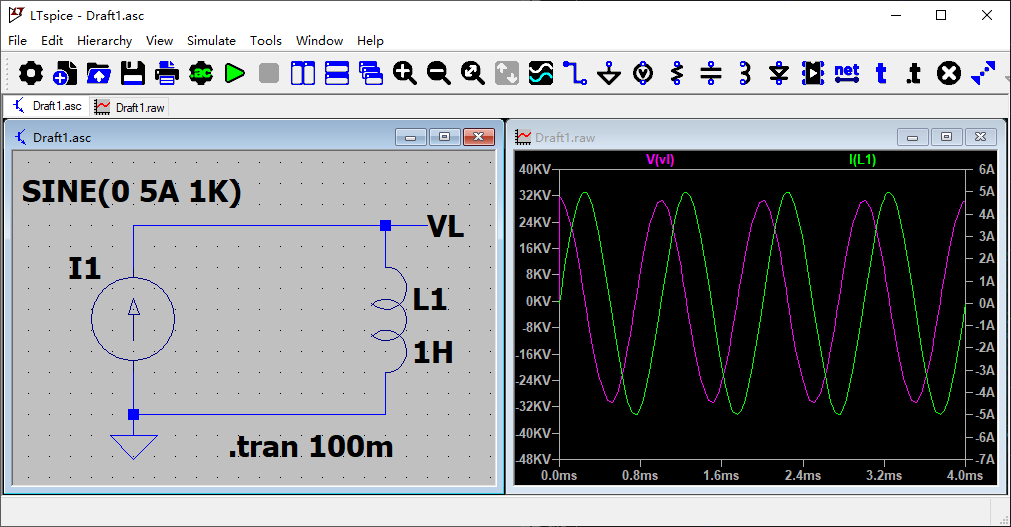The height and width of the screenshot is (527, 1011).
Task: Close the Draft1.raw plot window
Action: click(981, 137)
